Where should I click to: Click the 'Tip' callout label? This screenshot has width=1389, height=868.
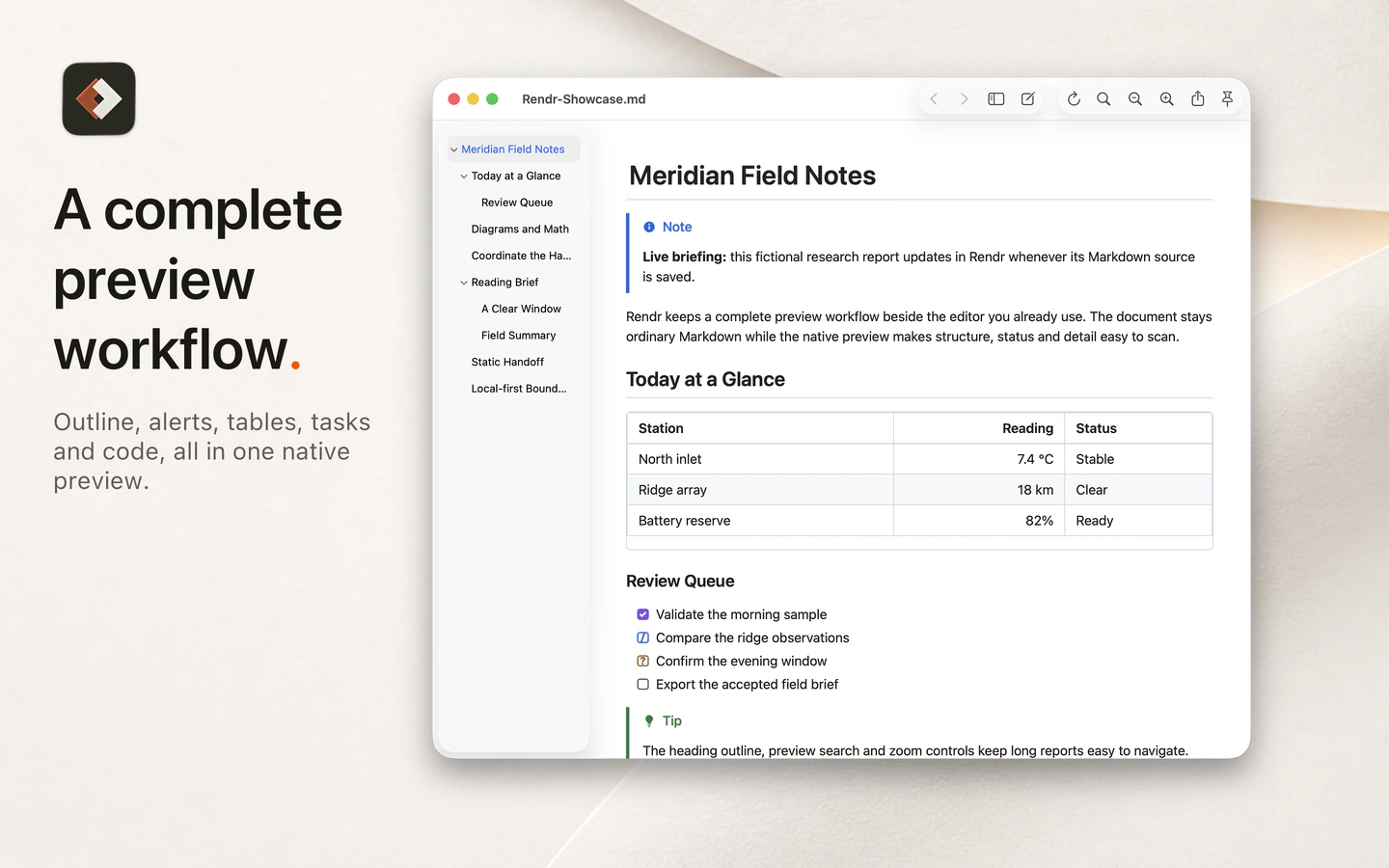point(672,720)
